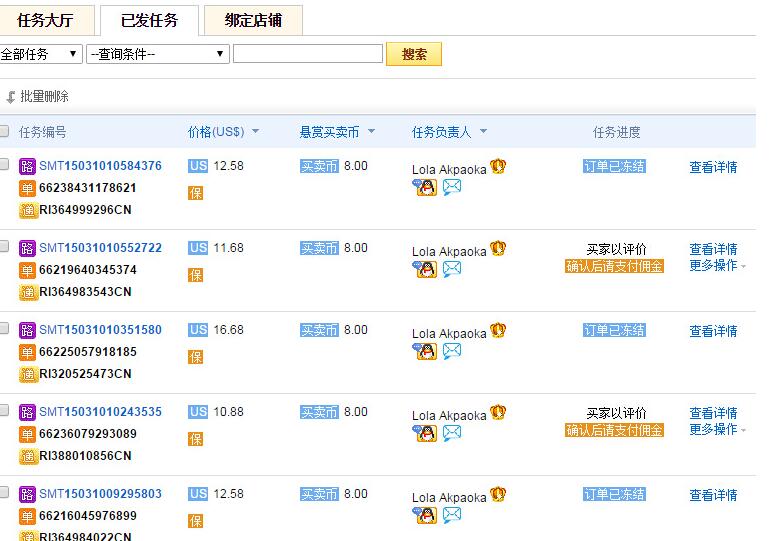Viewport: 769px width, 541px height.
Task: Open QQ chat icon in SMT15031010351580 row
Action: (425, 351)
